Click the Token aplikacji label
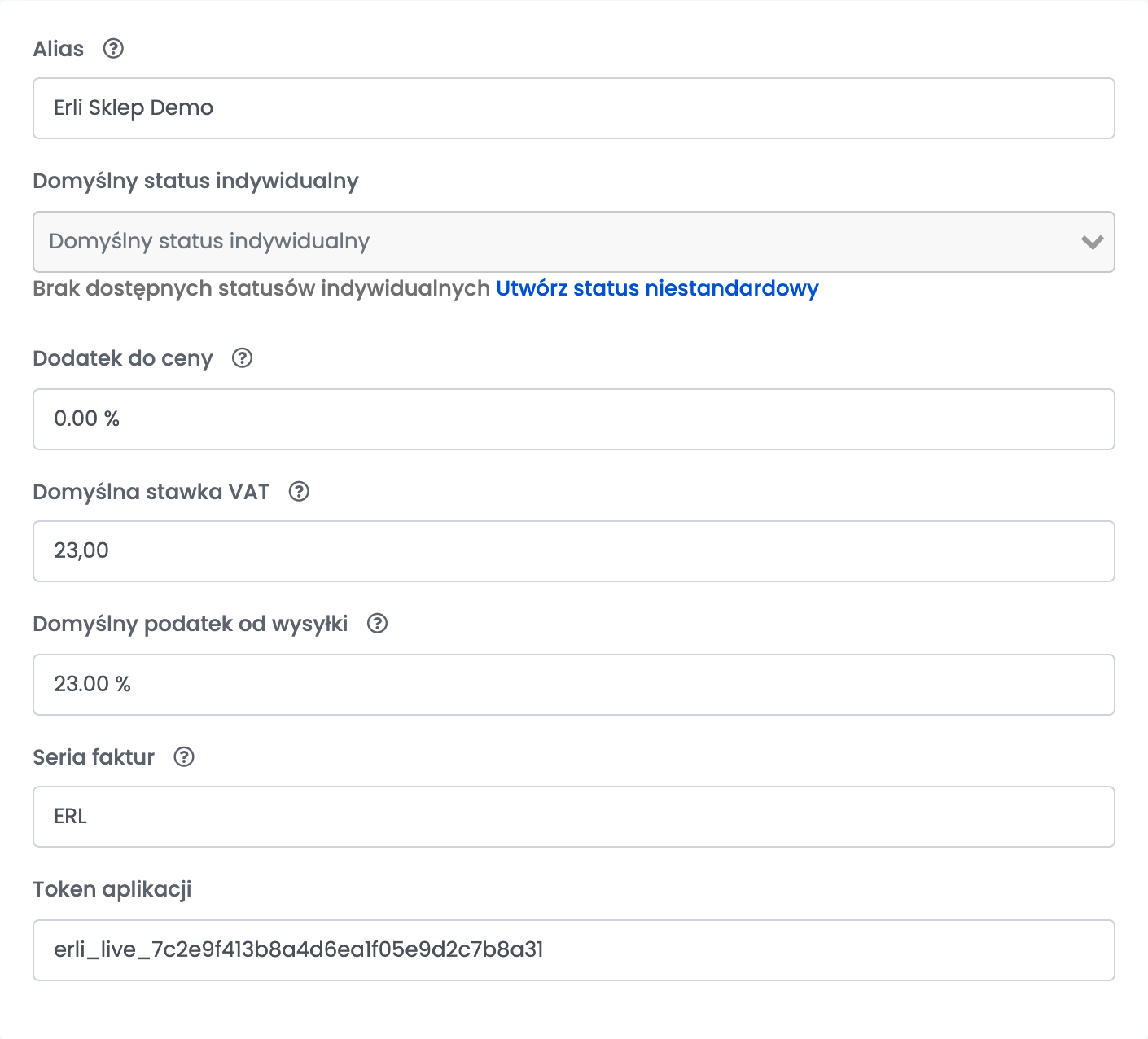 (x=112, y=889)
